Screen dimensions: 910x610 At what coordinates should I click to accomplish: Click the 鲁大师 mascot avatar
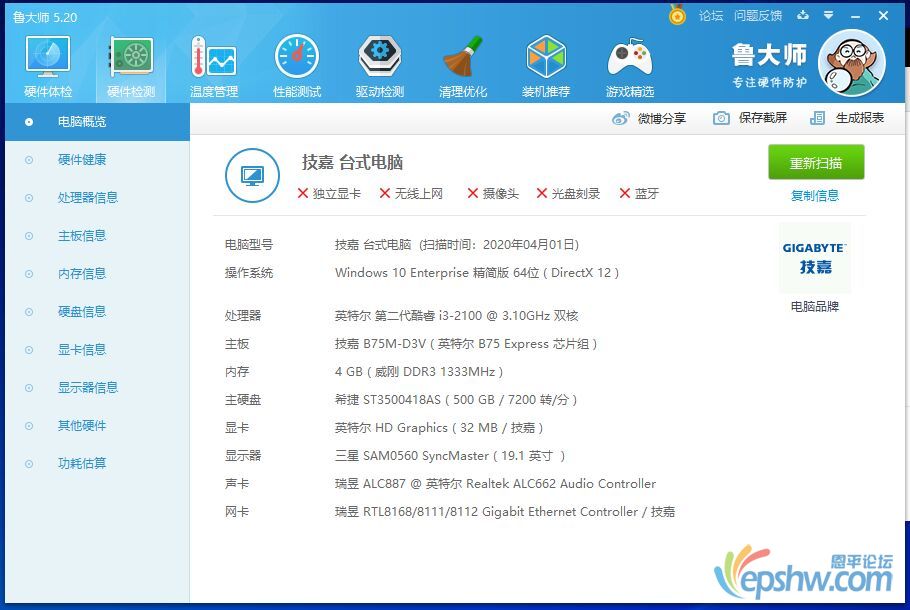[x=851, y=63]
